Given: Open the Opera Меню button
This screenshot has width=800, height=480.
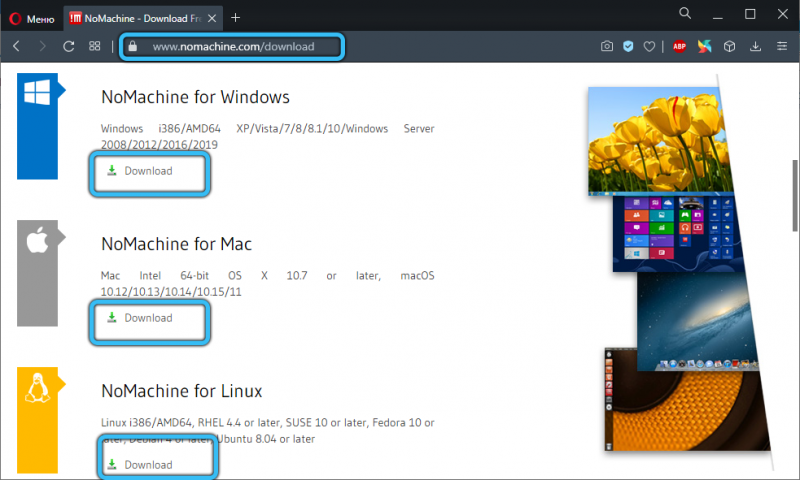Looking at the screenshot, I should pyautogui.click(x=32, y=19).
